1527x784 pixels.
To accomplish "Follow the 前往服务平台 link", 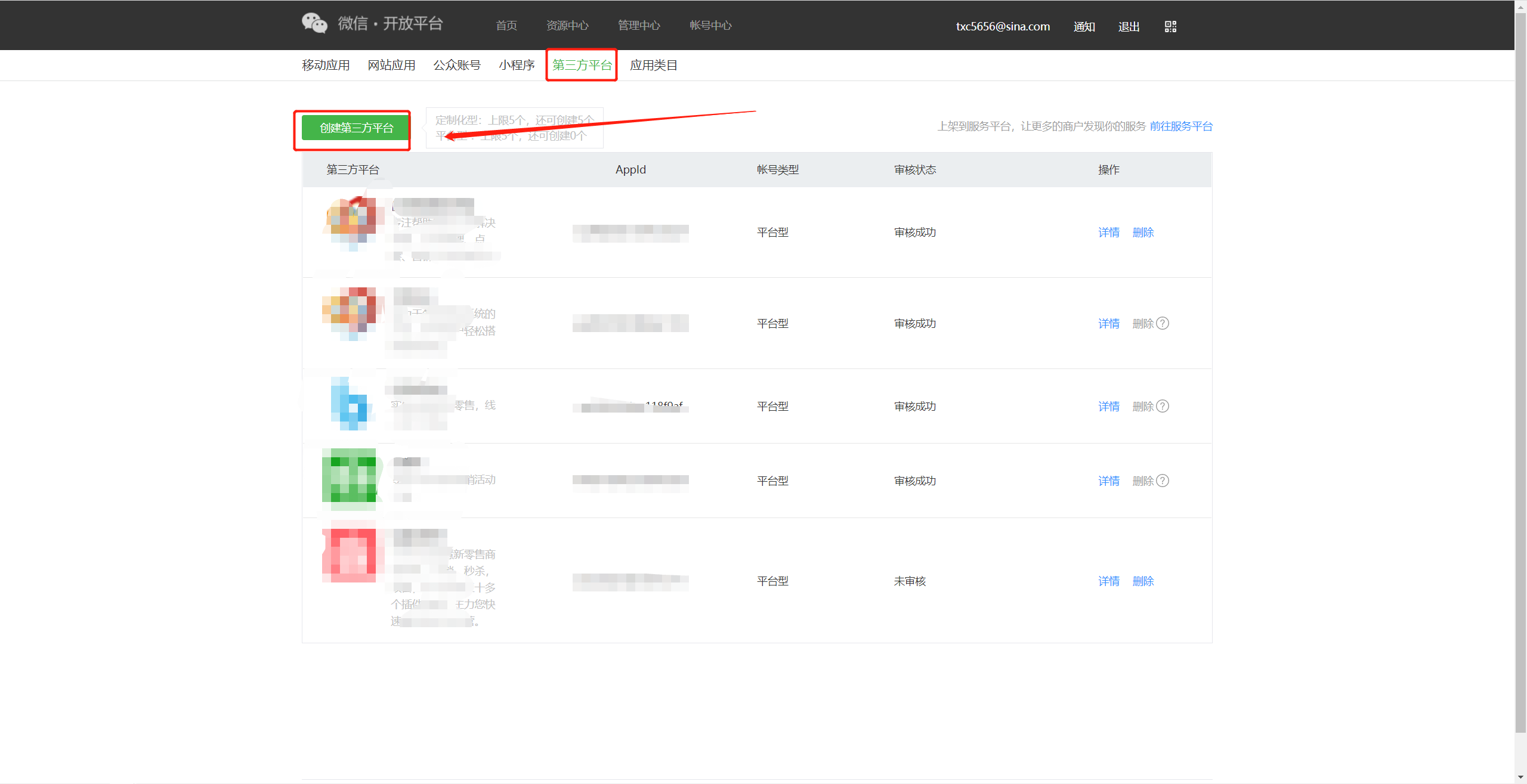I will (1181, 126).
